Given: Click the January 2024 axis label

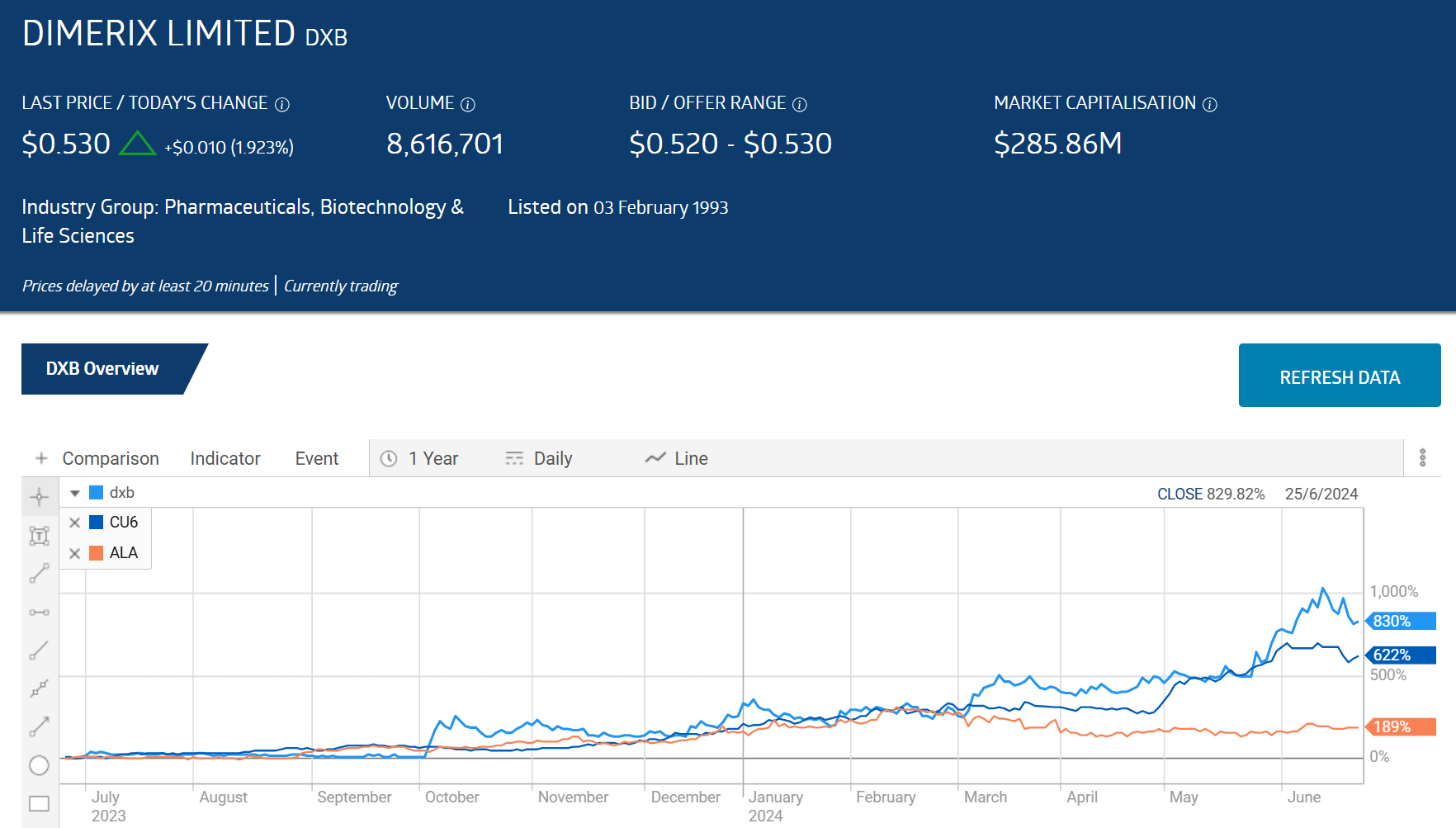Looking at the screenshot, I should pyautogui.click(x=775, y=807).
